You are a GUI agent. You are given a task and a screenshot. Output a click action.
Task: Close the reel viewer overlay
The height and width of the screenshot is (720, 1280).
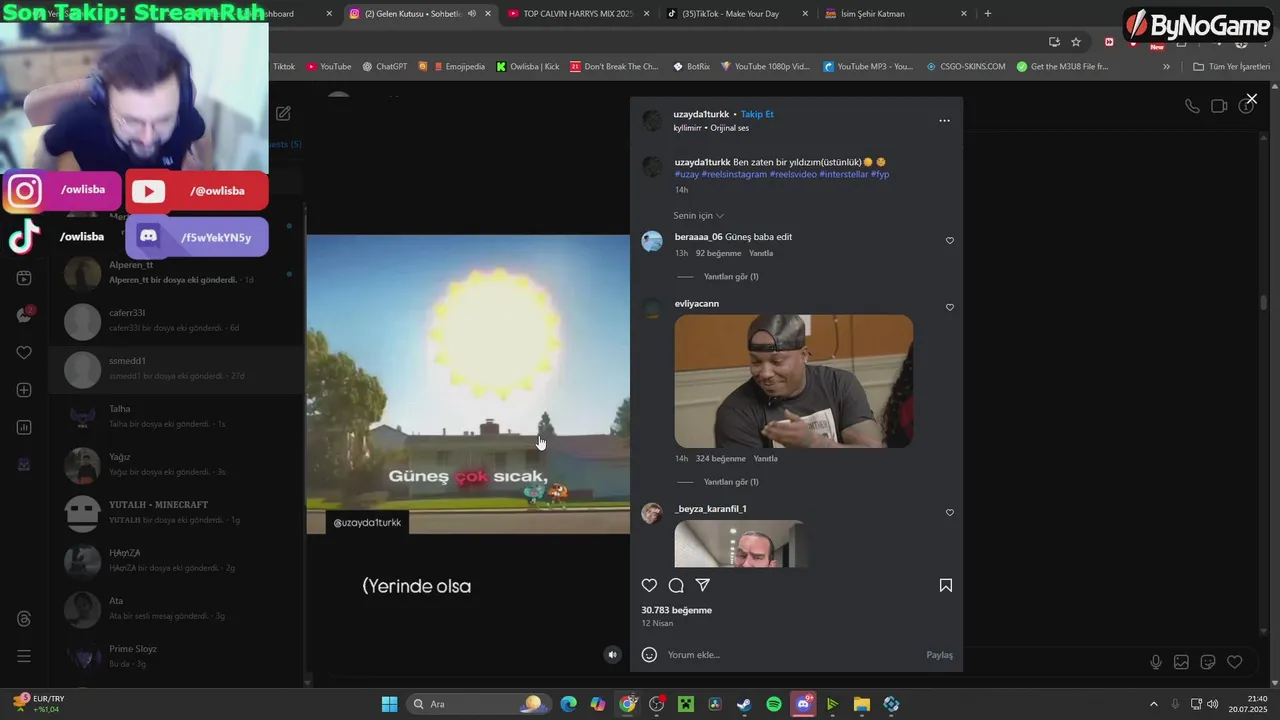click(x=1251, y=99)
